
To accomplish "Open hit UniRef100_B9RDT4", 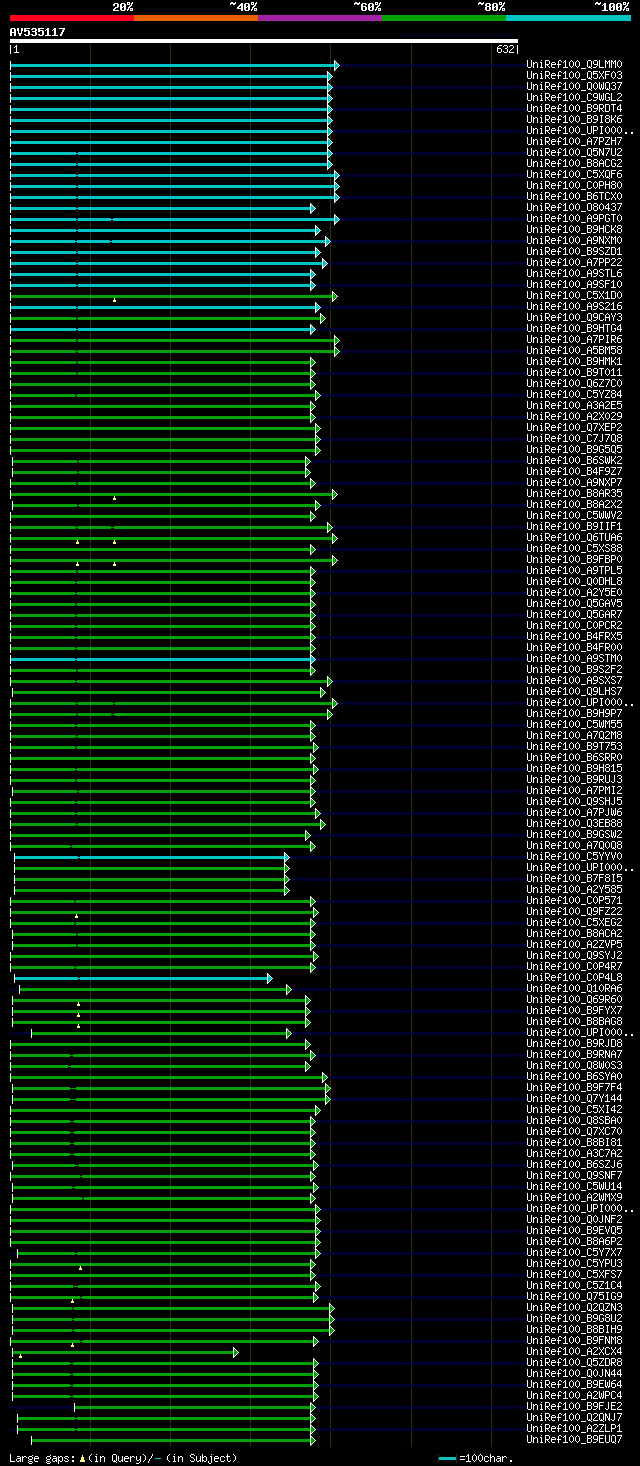I will coord(574,109).
